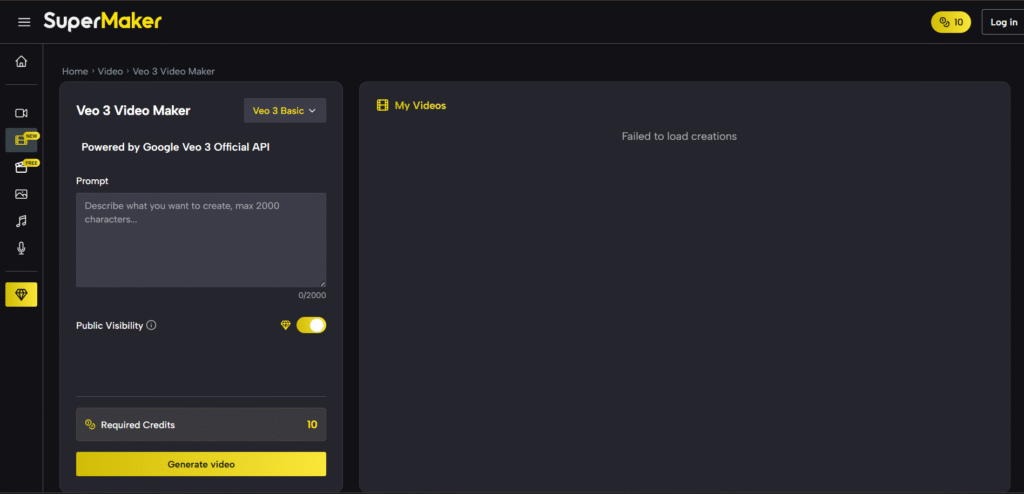
Task: Select the sidebar icon with NEW badge
Action: (x=21, y=140)
